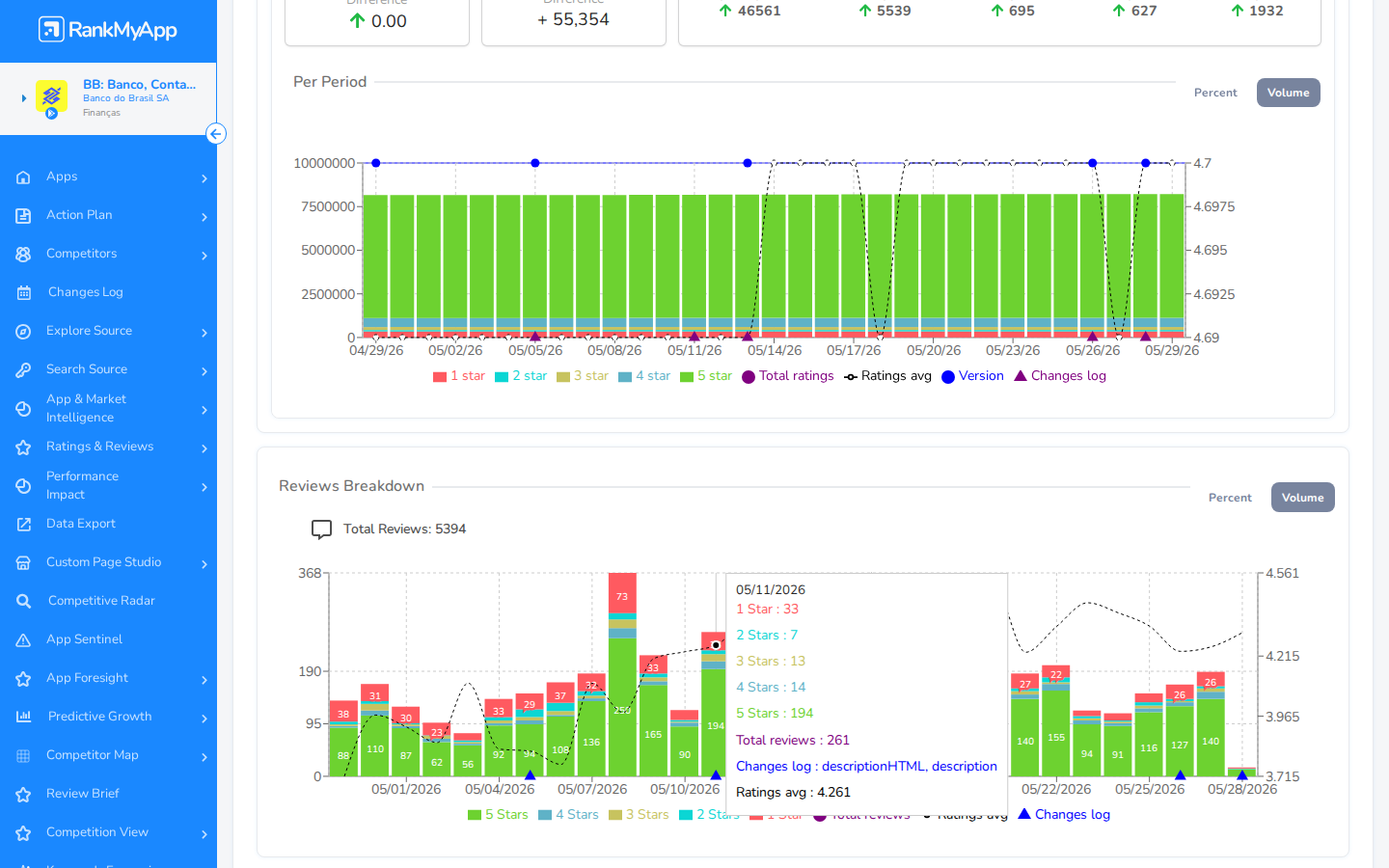
Task: Switch Per Period chart to Percent
Action: pyautogui.click(x=1215, y=93)
